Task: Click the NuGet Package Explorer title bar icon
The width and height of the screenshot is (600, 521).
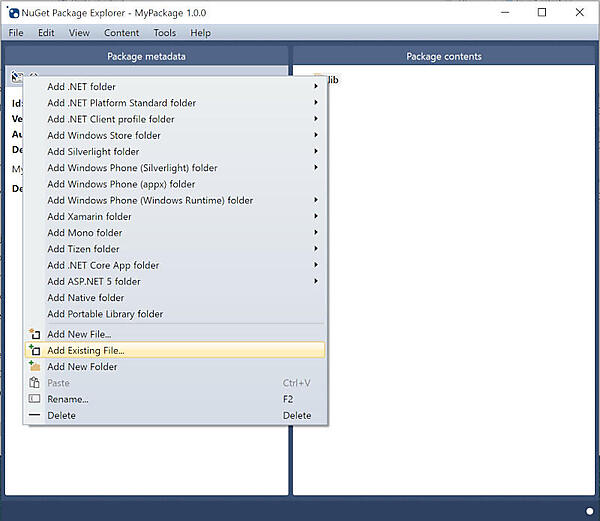Action: tap(14, 12)
